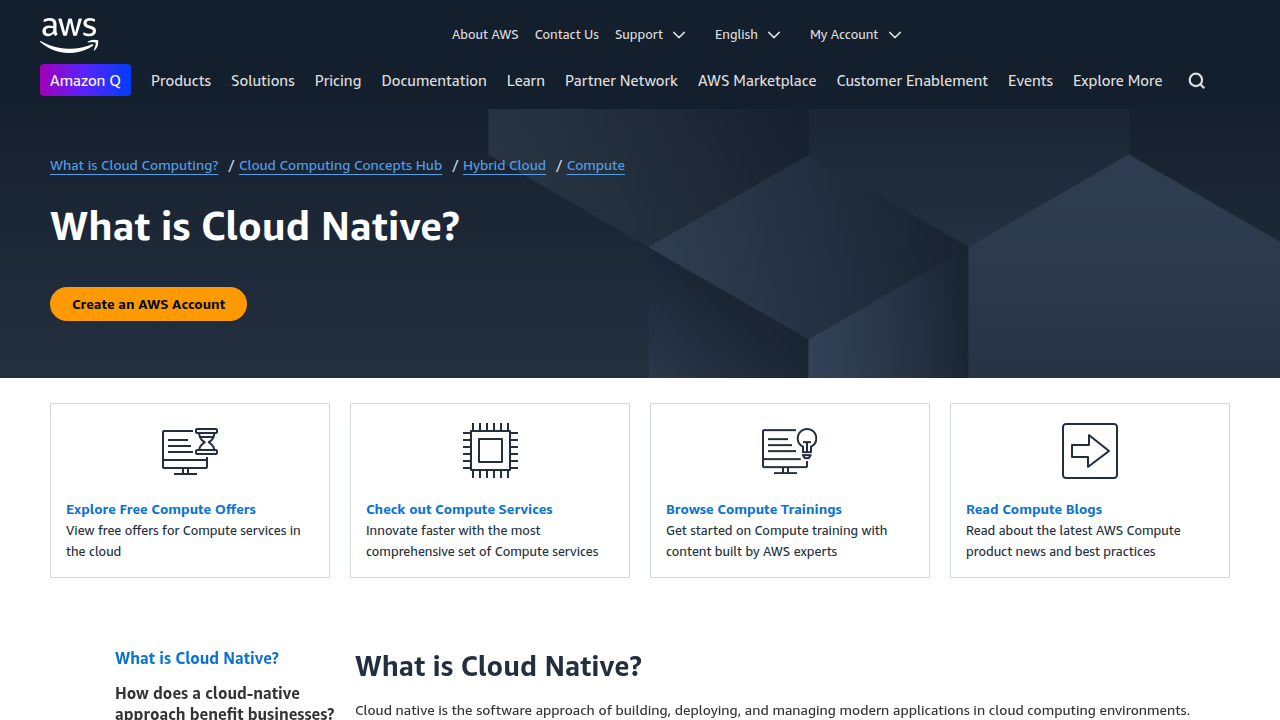Select Pricing in the navigation bar
Screen dimensions: 1280x720
338,81
